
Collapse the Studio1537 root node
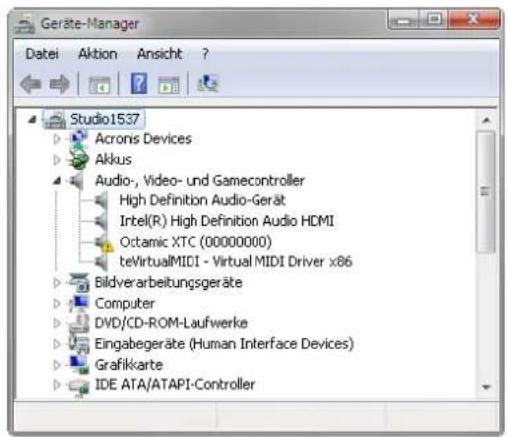[x=32, y=119]
